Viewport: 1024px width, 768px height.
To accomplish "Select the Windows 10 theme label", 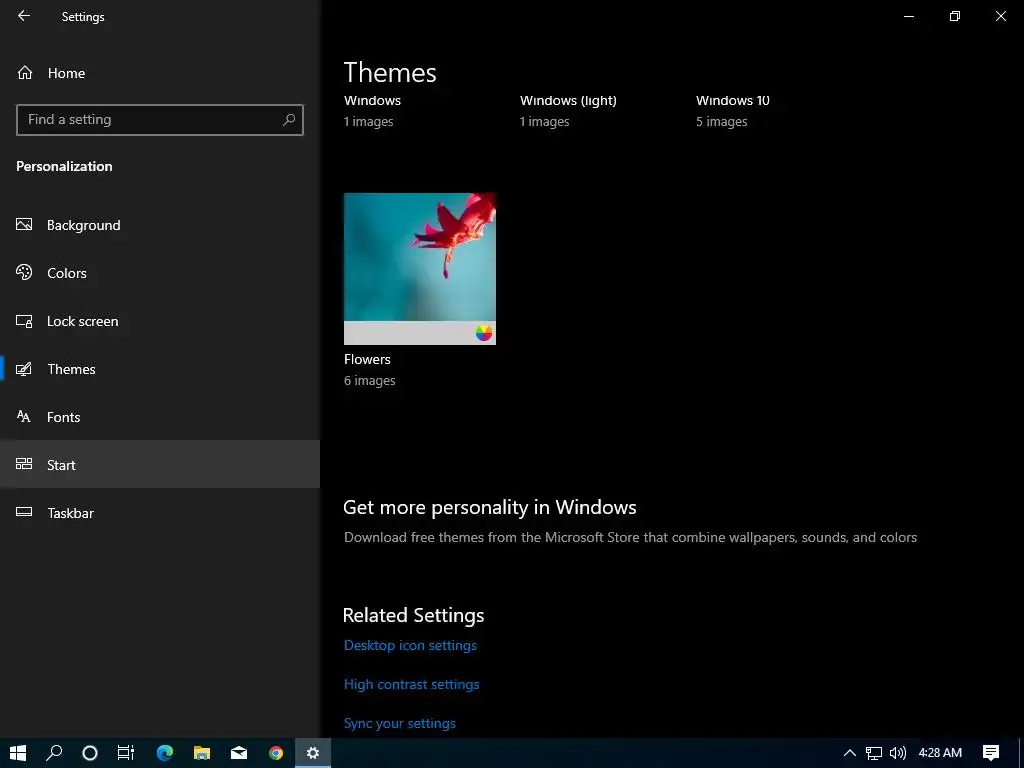I will 733,101.
